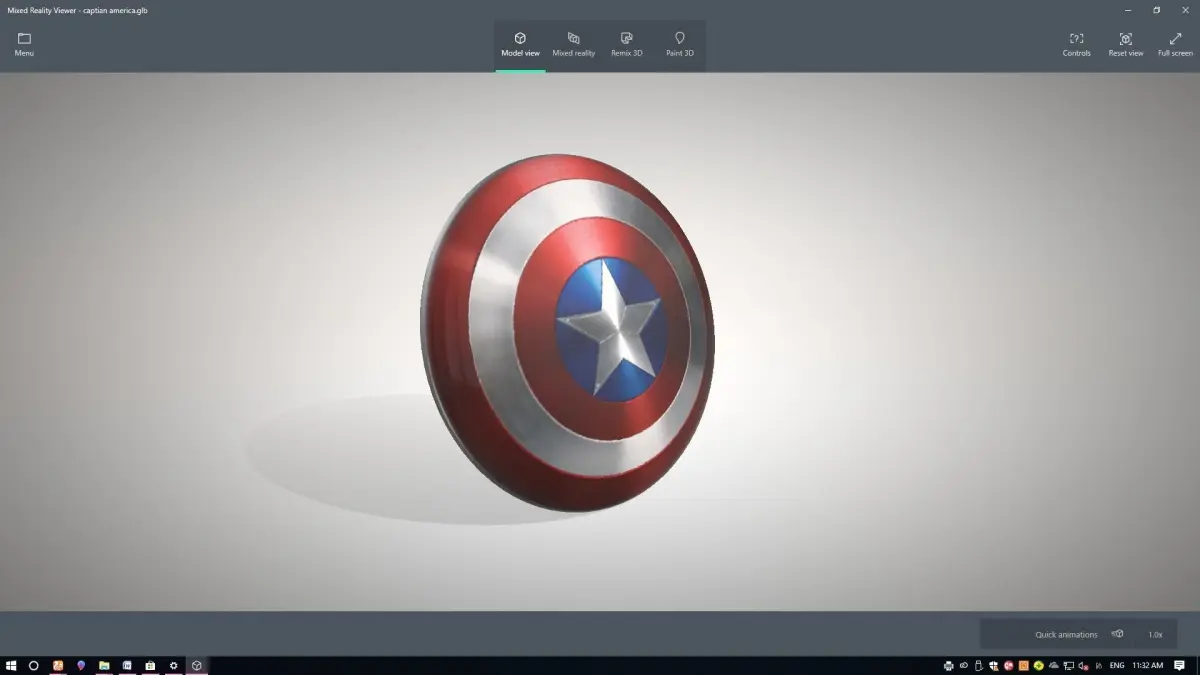Enter Full screen mode
Screen dimensions: 1200x675
click(x=1175, y=45)
